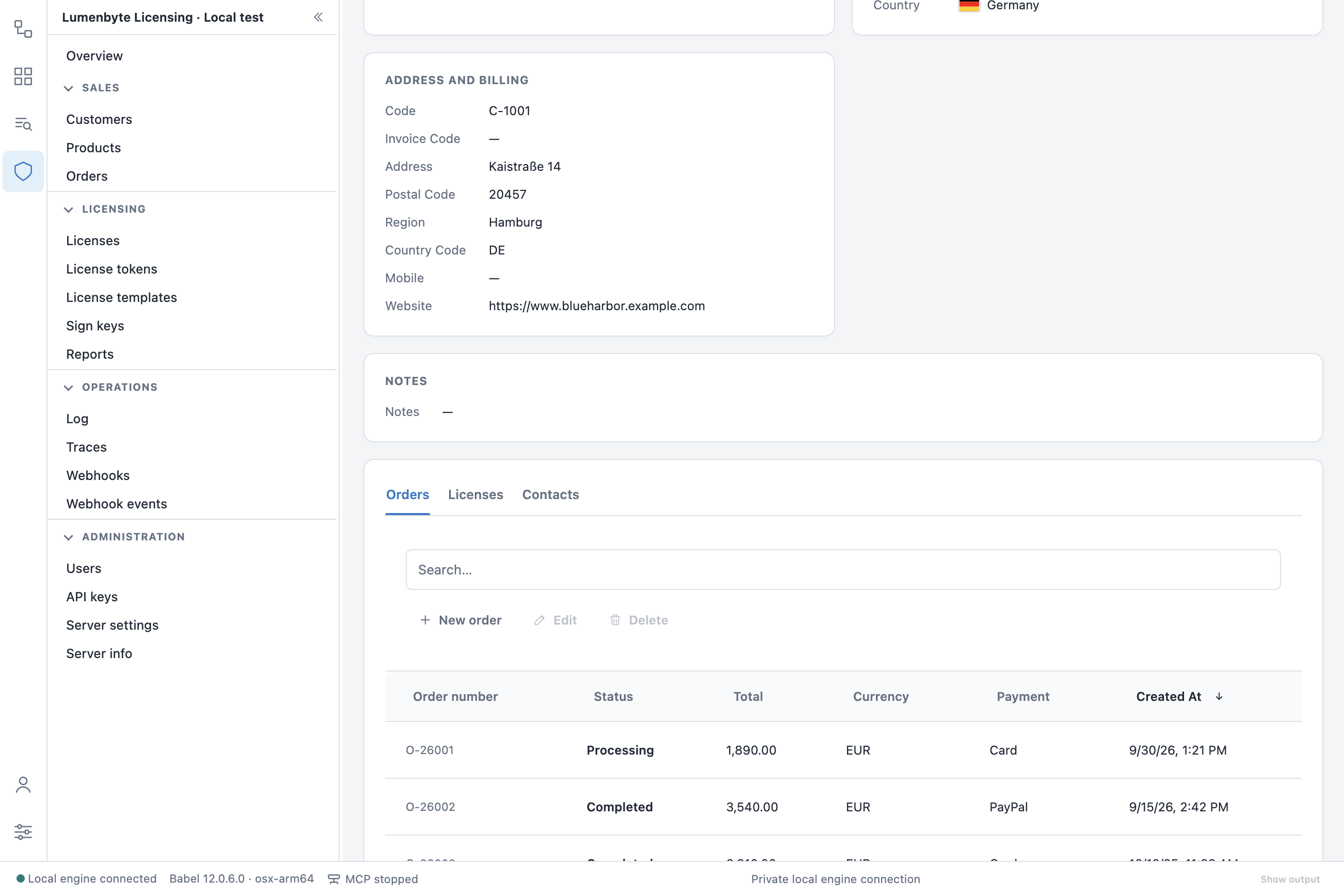The width and height of the screenshot is (1344, 896).
Task: Open Webhooks in the sidebar
Action: [98, 475]
